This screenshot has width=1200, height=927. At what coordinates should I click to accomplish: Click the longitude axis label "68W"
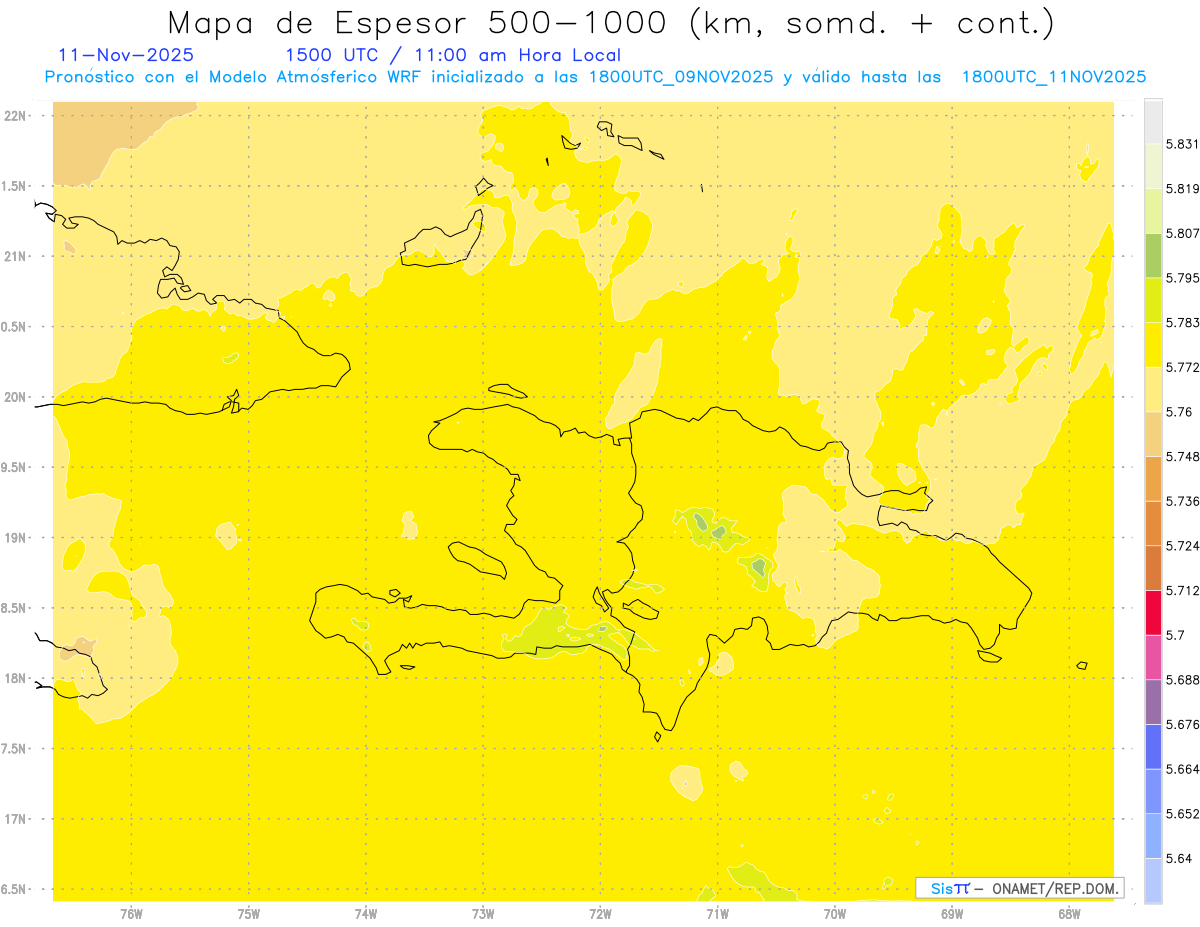[1069, 914]
